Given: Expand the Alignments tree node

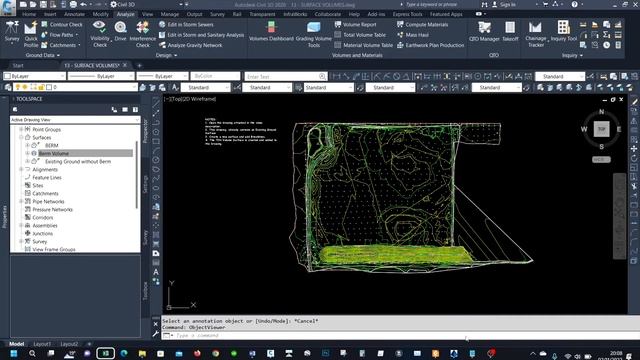Looking at the screenshot, I should pos(21,169).
